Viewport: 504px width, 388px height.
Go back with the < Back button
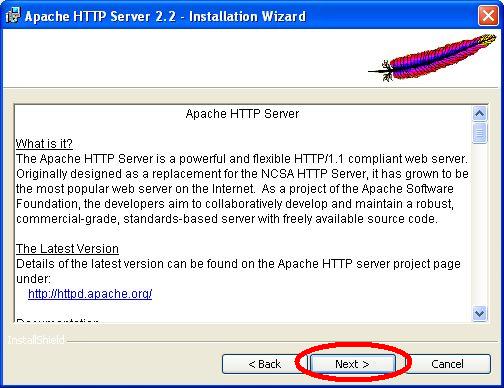[x=265, y=364]
